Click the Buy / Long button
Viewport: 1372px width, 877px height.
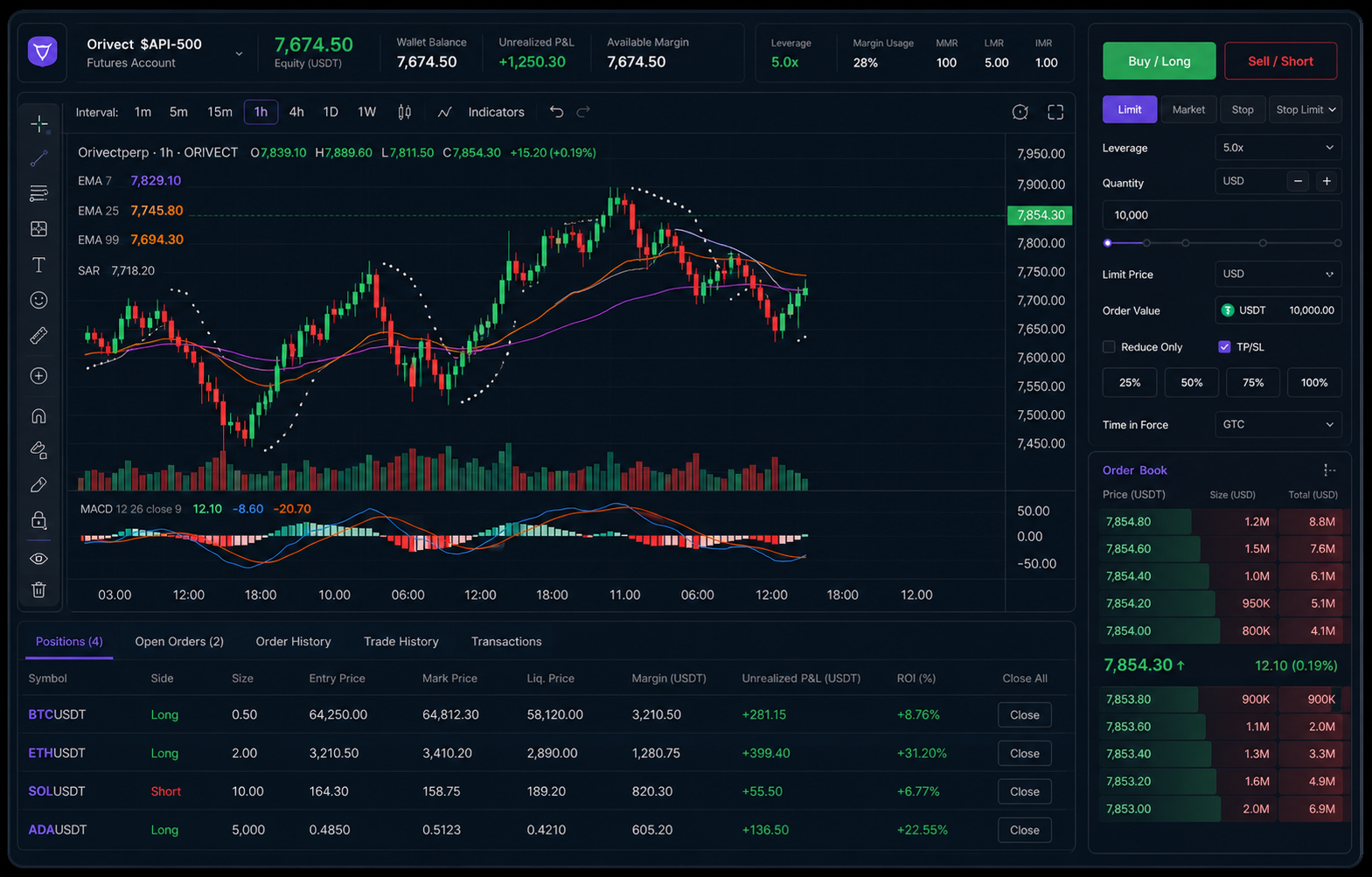1160,61
